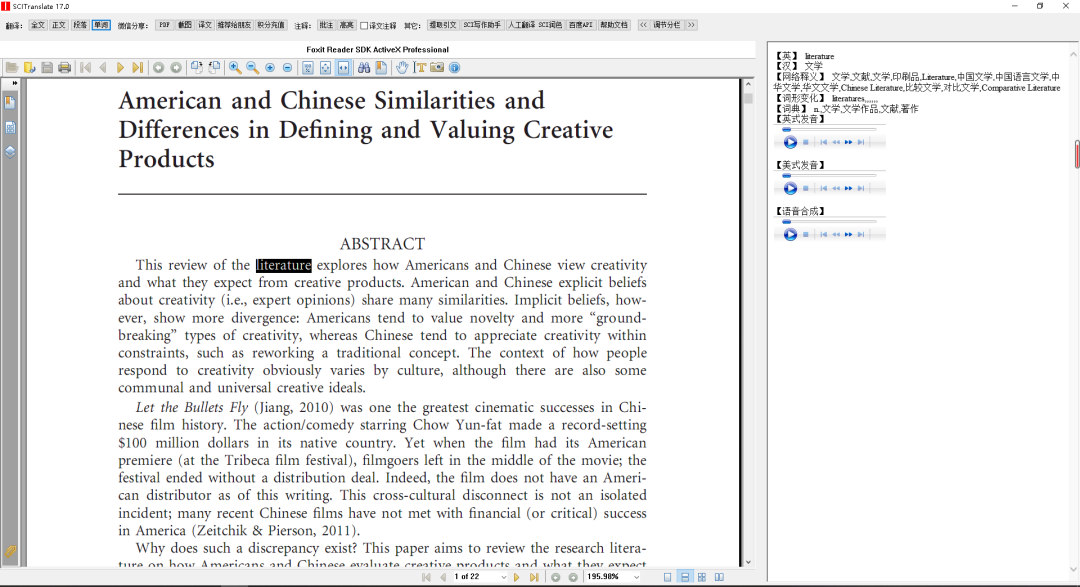Image resolution: width=1080 pixels, height=587 pixels.
Task: Toggle the Fit Width toolbar icon
Action: (x=343, y=68)
